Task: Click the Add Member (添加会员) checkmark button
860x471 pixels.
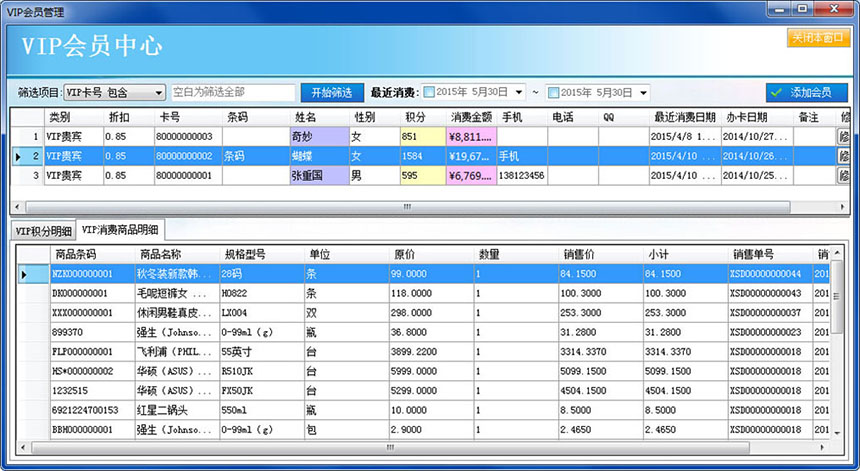Action: click(x=807, y=92)
